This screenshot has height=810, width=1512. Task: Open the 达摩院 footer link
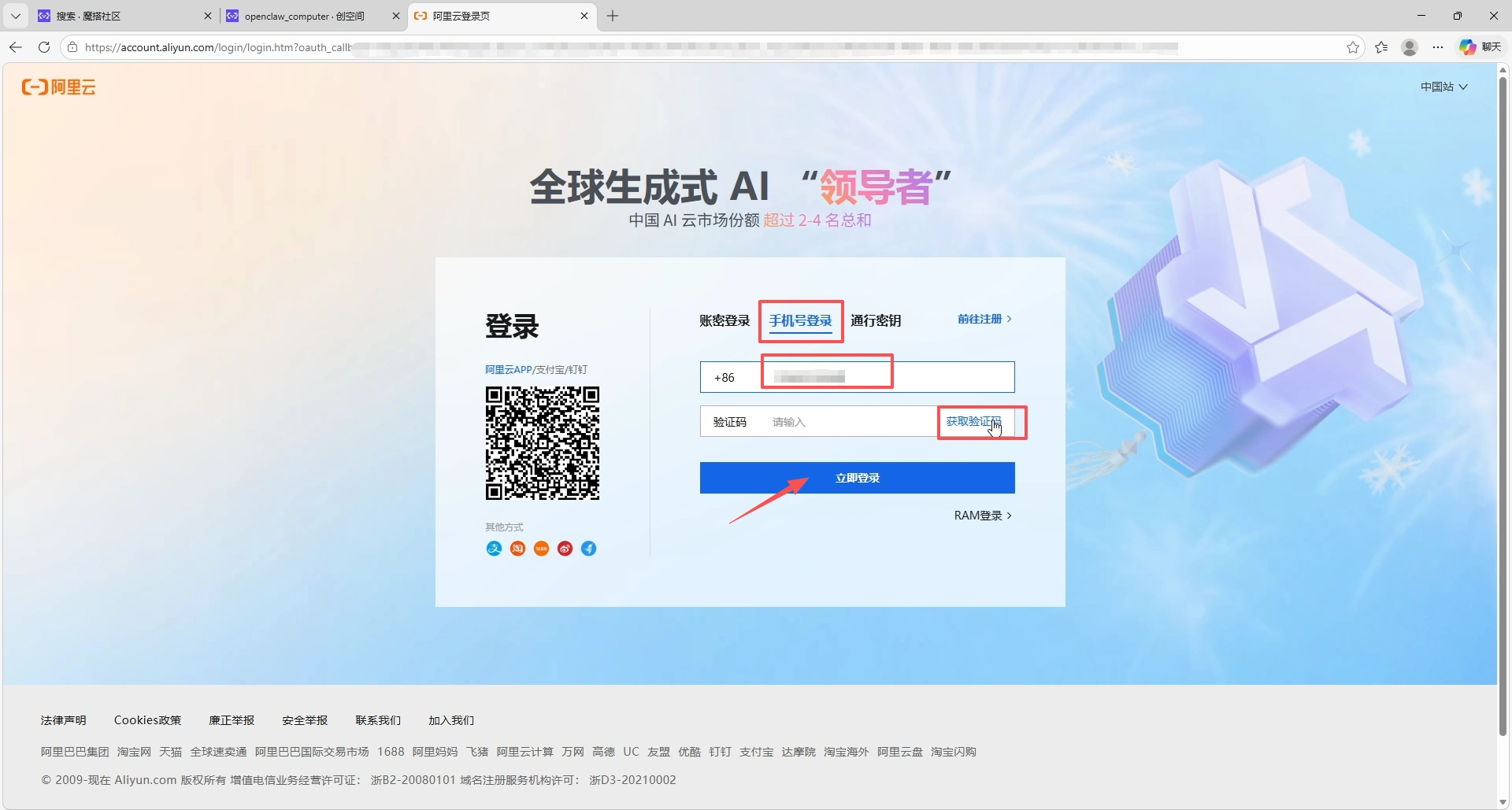point(799,752)
